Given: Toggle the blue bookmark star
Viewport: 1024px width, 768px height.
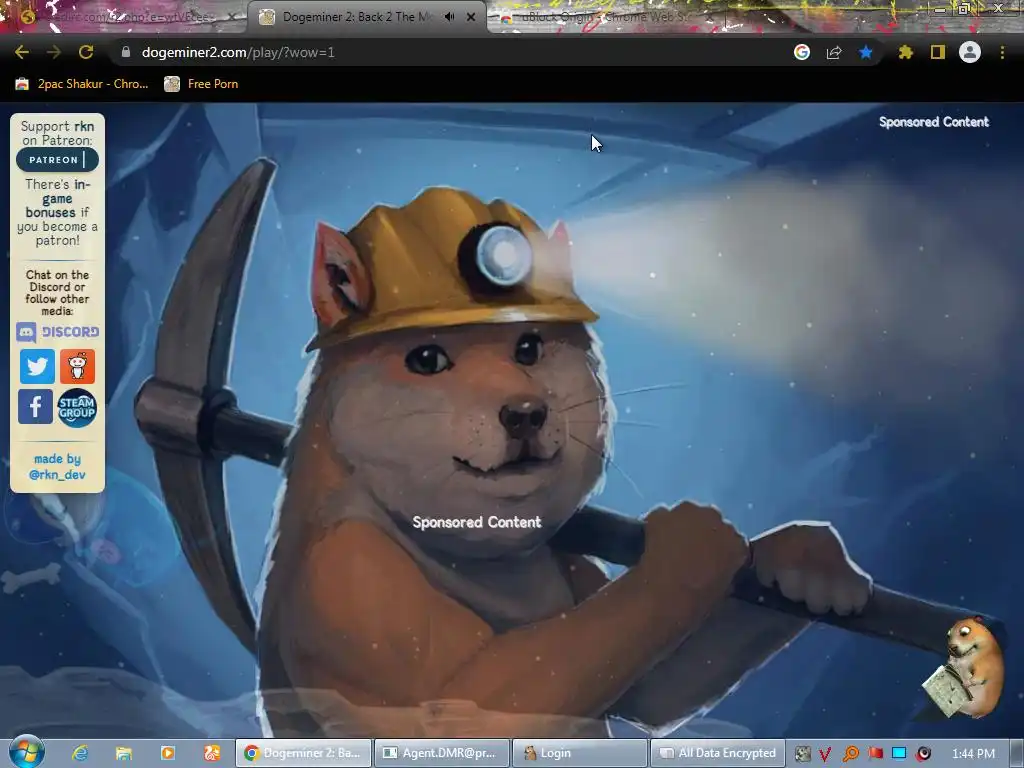Looking at the screenshot, I should 866,52.
